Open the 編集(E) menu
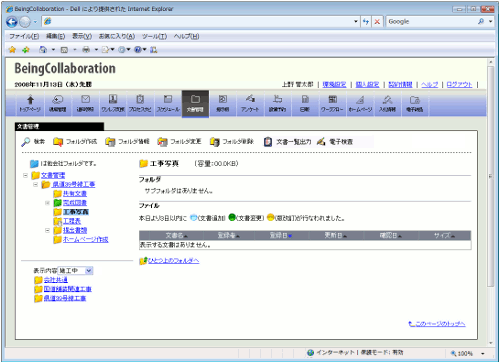This screenshot has width=500, height=363. tap(55, 36)
